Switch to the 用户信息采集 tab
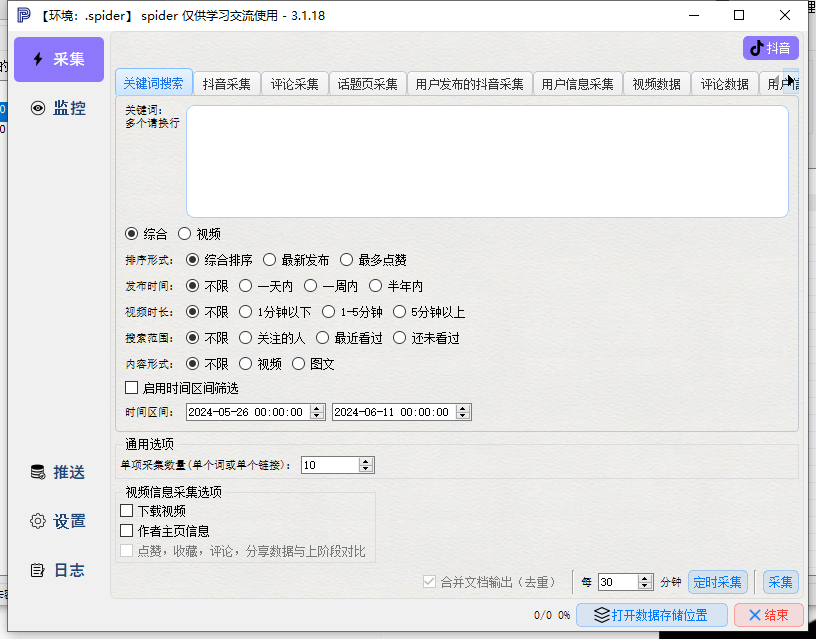The image size is (816, 639). (578, 84)
